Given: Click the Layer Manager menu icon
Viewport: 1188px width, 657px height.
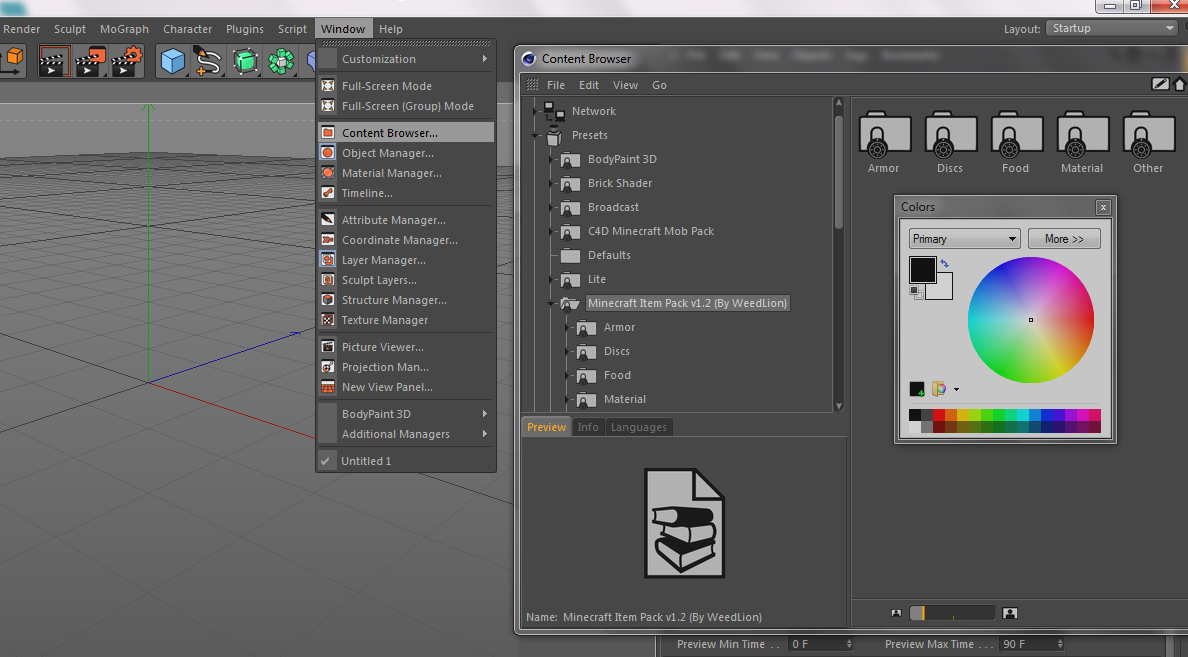Looking at the screenshot, I should pos(328,260).
